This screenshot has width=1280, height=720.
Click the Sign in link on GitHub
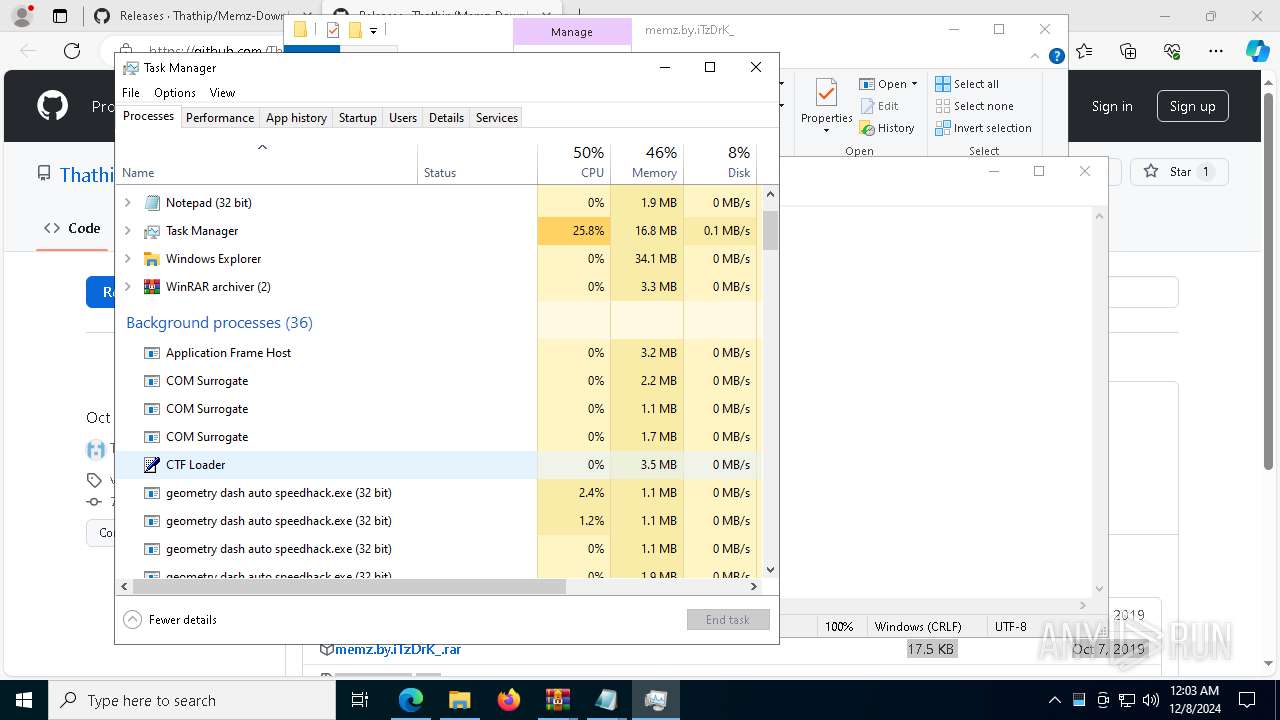(x=1112, y=106)
